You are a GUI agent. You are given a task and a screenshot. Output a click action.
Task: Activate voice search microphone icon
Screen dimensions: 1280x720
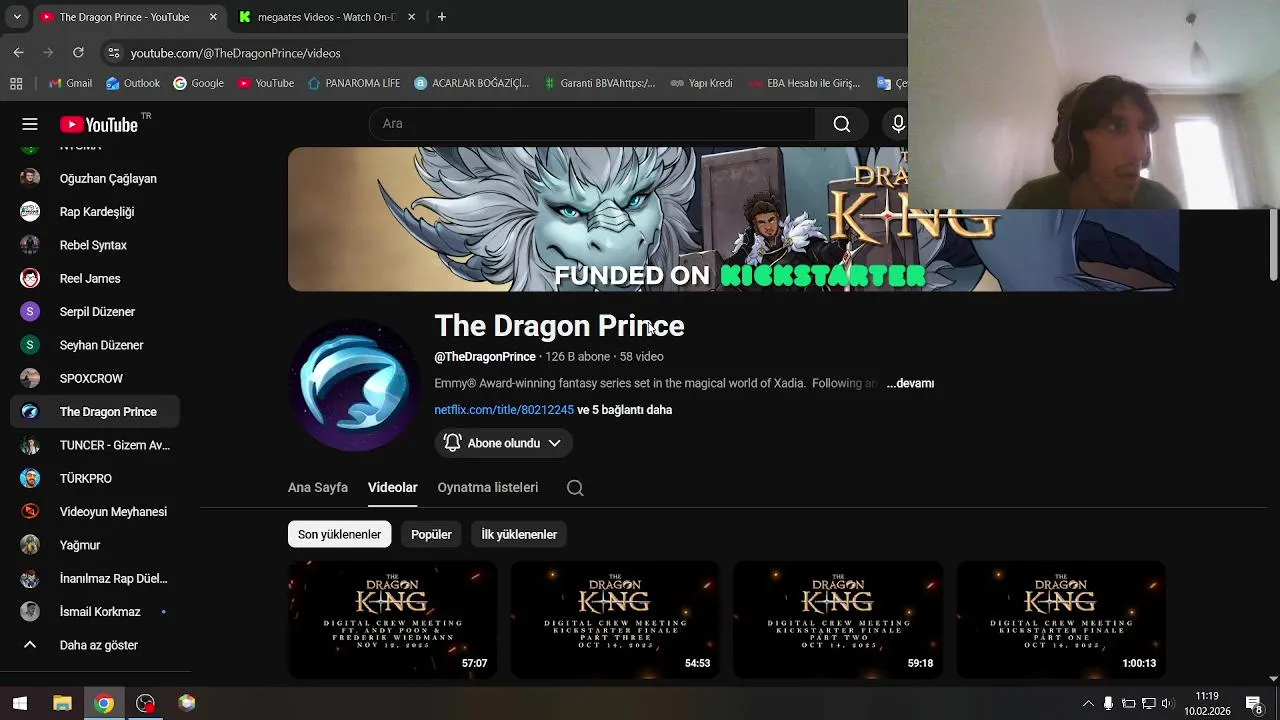tap(897, 124)
